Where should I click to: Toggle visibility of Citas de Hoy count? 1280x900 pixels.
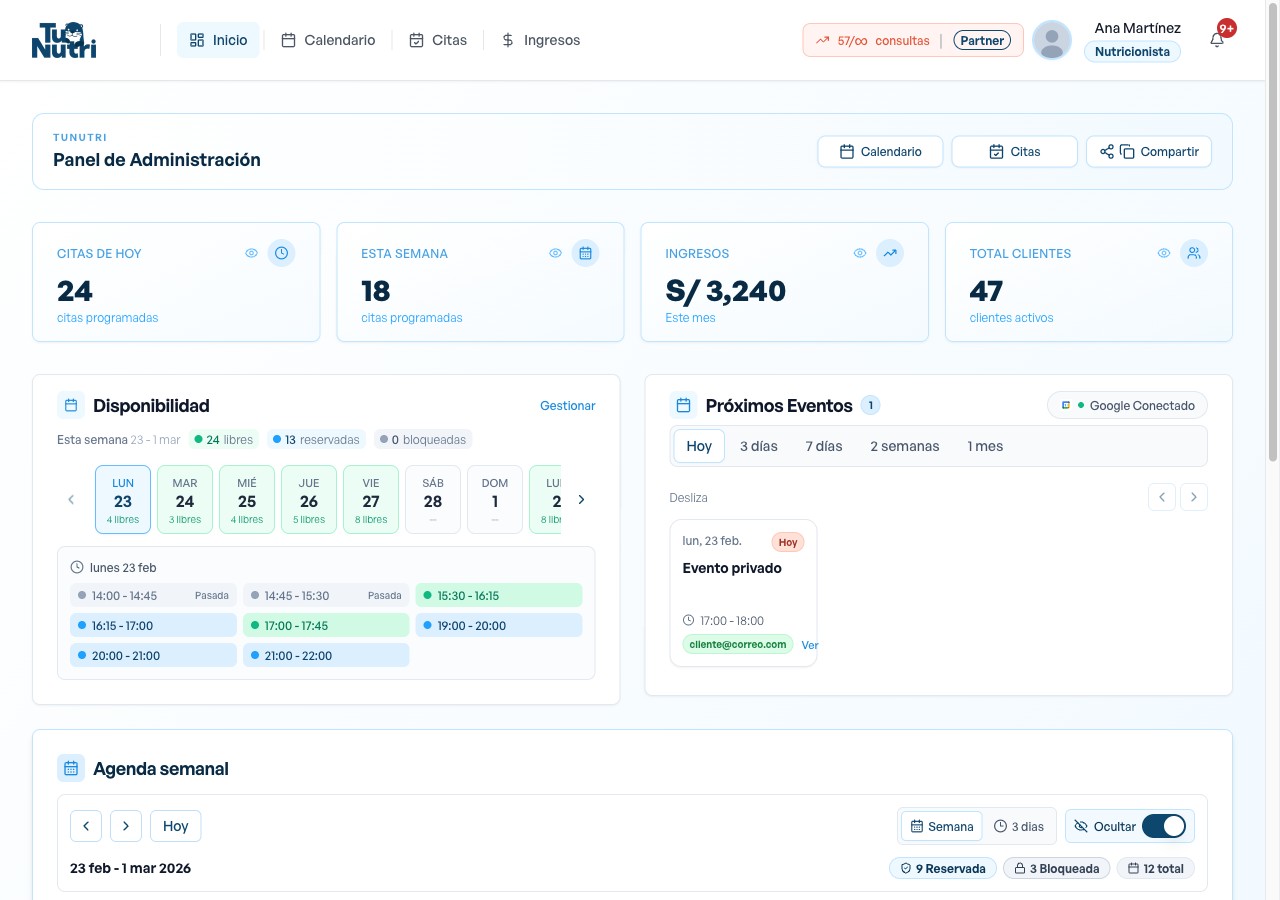coord(251,253)
